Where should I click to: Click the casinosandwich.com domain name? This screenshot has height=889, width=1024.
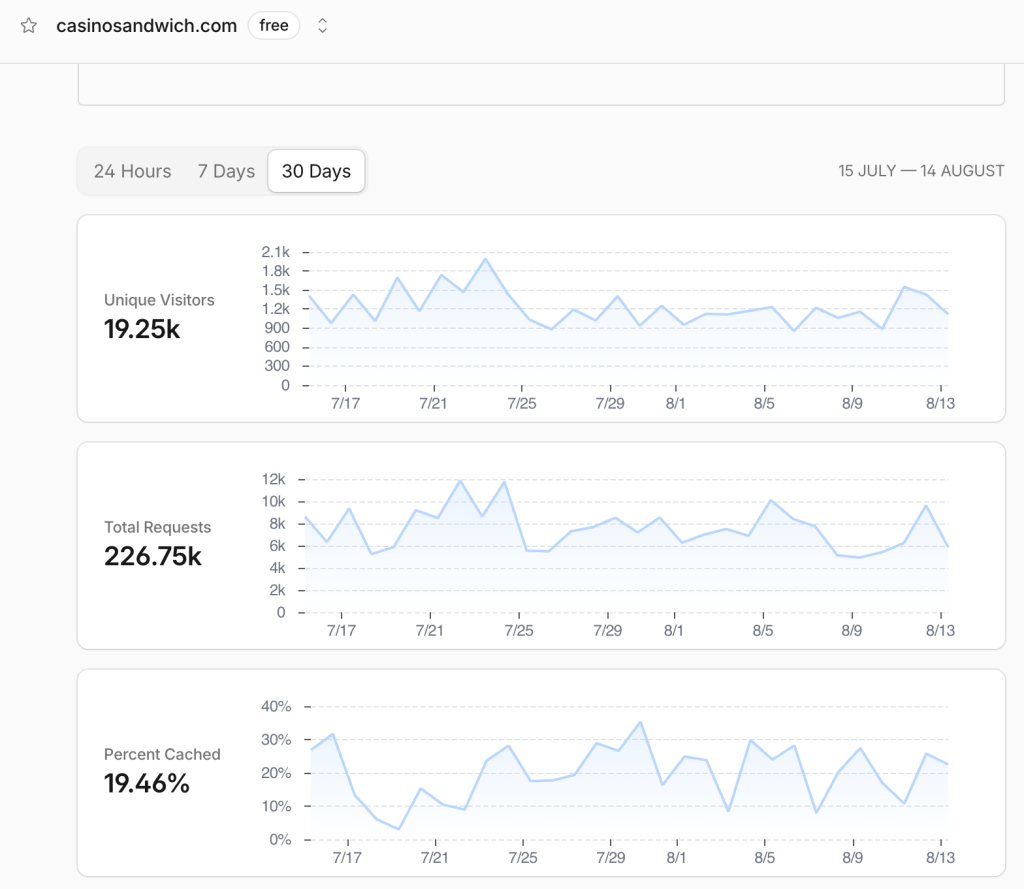click(x=146, y=25)
